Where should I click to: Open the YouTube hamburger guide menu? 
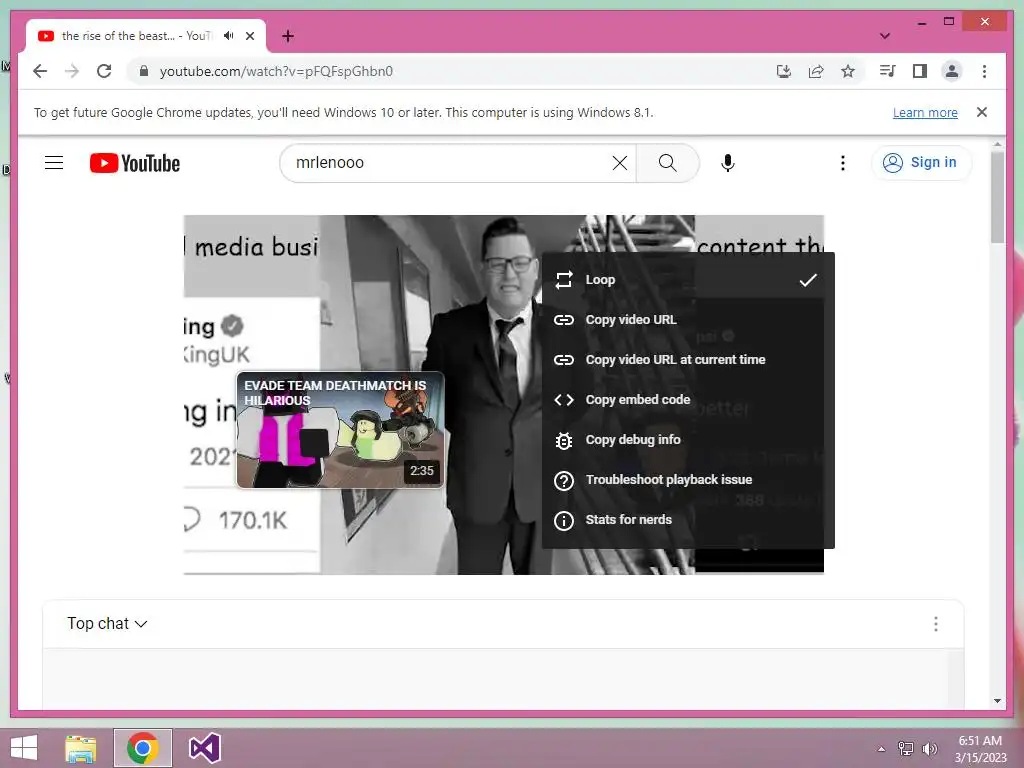point(54,163)
